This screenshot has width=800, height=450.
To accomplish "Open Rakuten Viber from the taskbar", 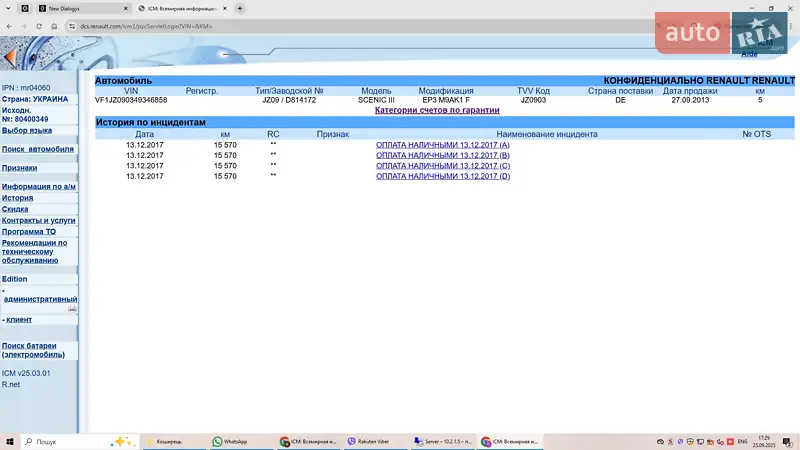I will click(372, 441).
